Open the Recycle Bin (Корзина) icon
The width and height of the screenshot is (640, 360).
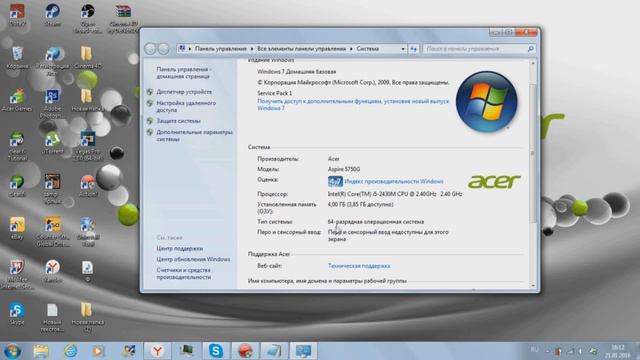[x=18, y=57]
